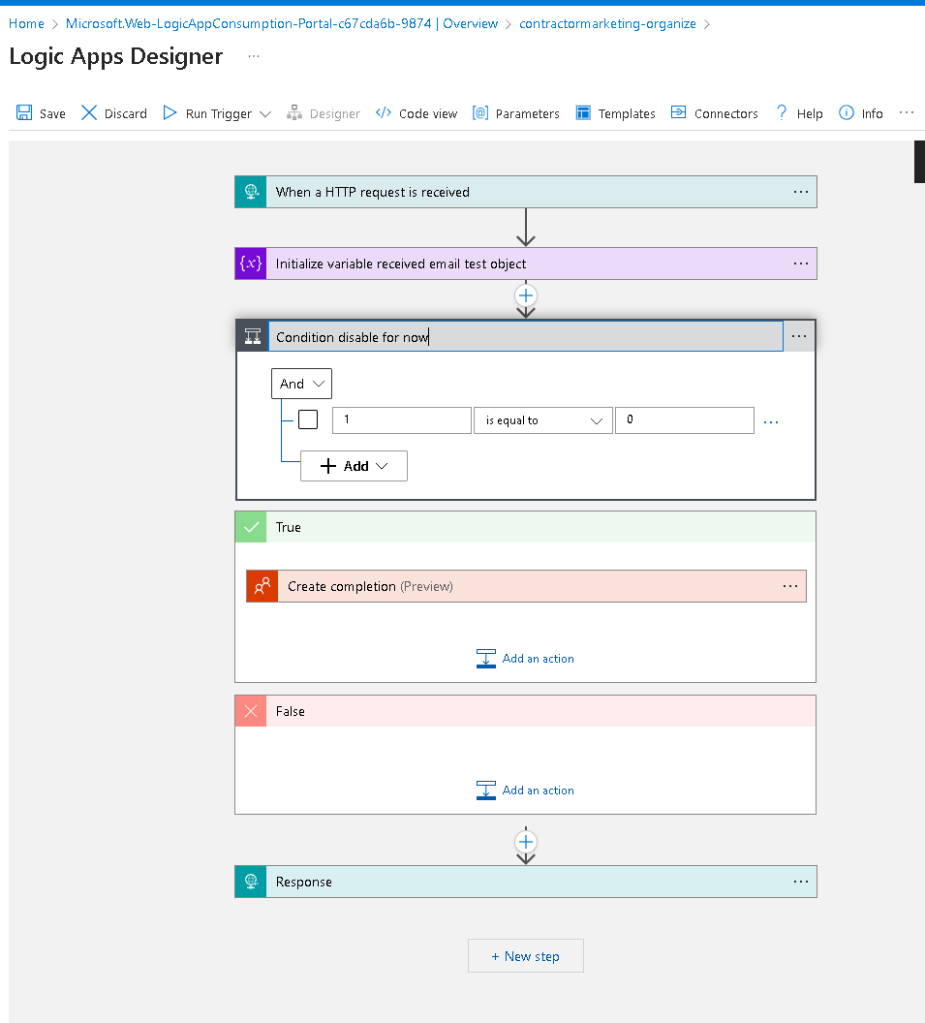The width and height of the screenshot is (925, 1023).
Task: Insert step with plus above Condition
Action: click(526, 296)
